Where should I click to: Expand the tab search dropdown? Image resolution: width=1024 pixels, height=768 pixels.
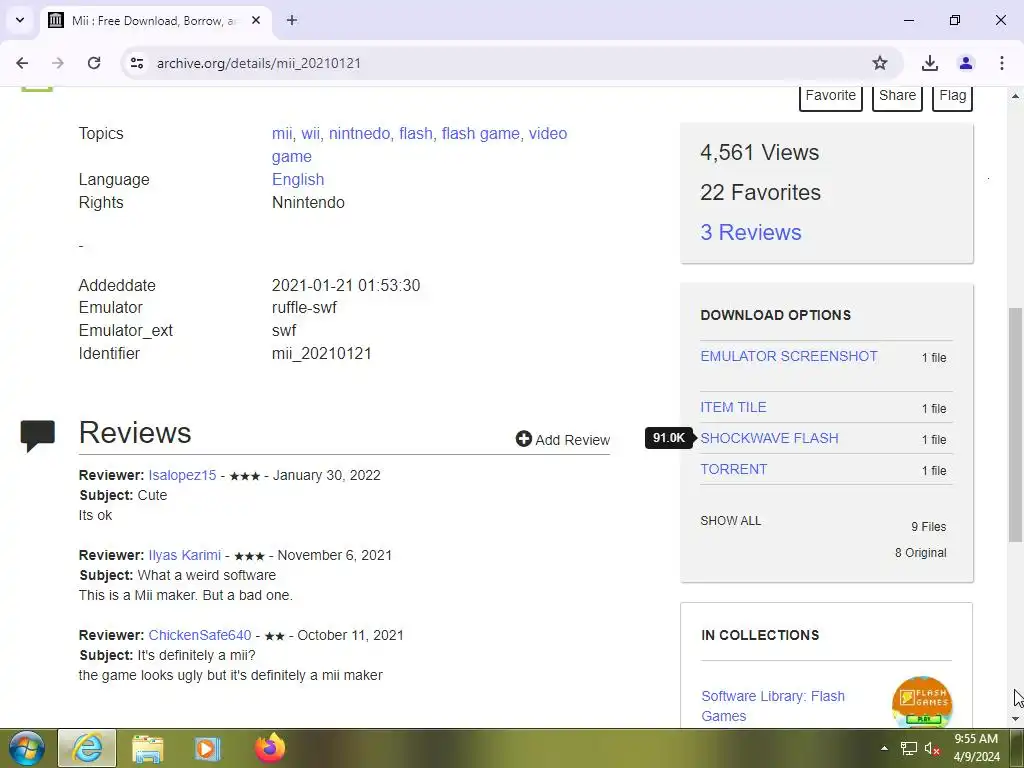point(20,20)
